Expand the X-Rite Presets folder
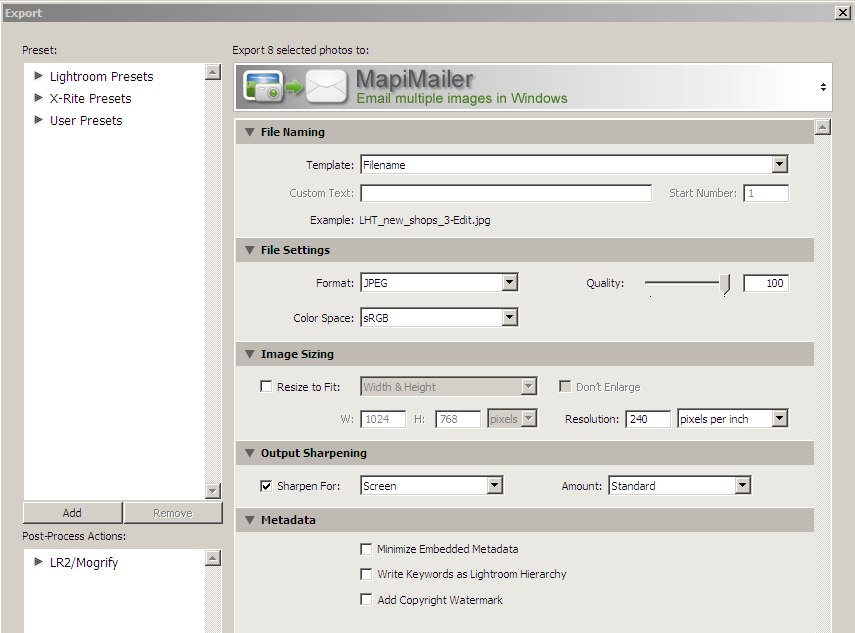 point(38,98)
